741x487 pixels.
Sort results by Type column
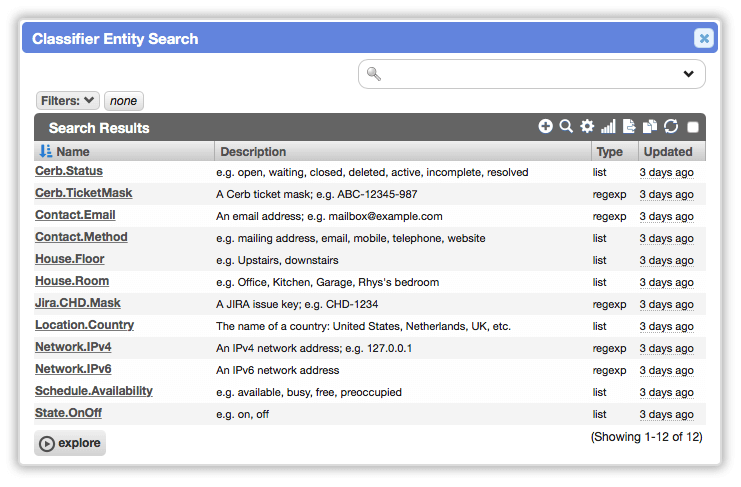pyautogui.click(x=609, y=152)
